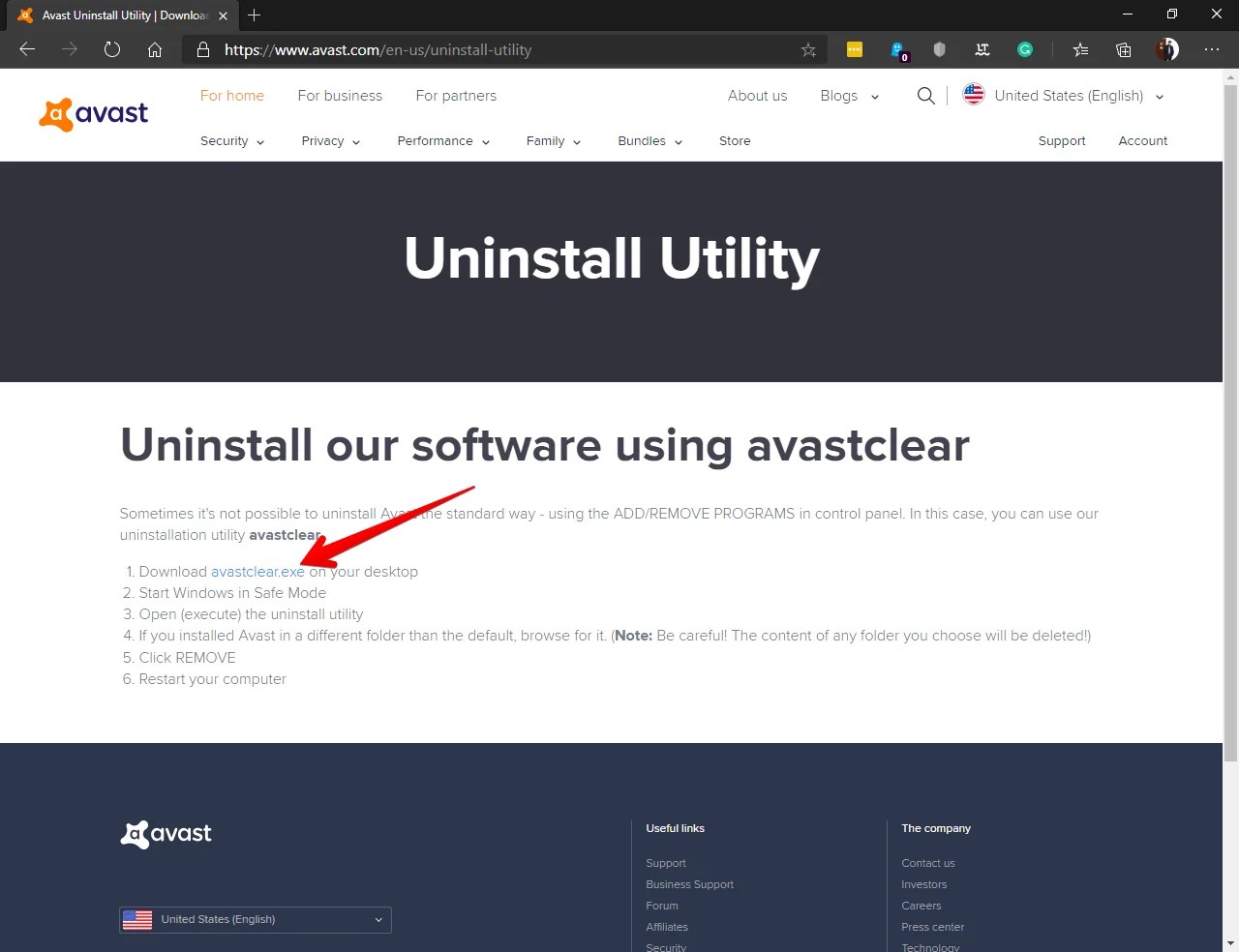Image resolution: width=1239 pixels, height=952 pixels.
Task: Add this page to favorites with the star
Action: point(808,49)
